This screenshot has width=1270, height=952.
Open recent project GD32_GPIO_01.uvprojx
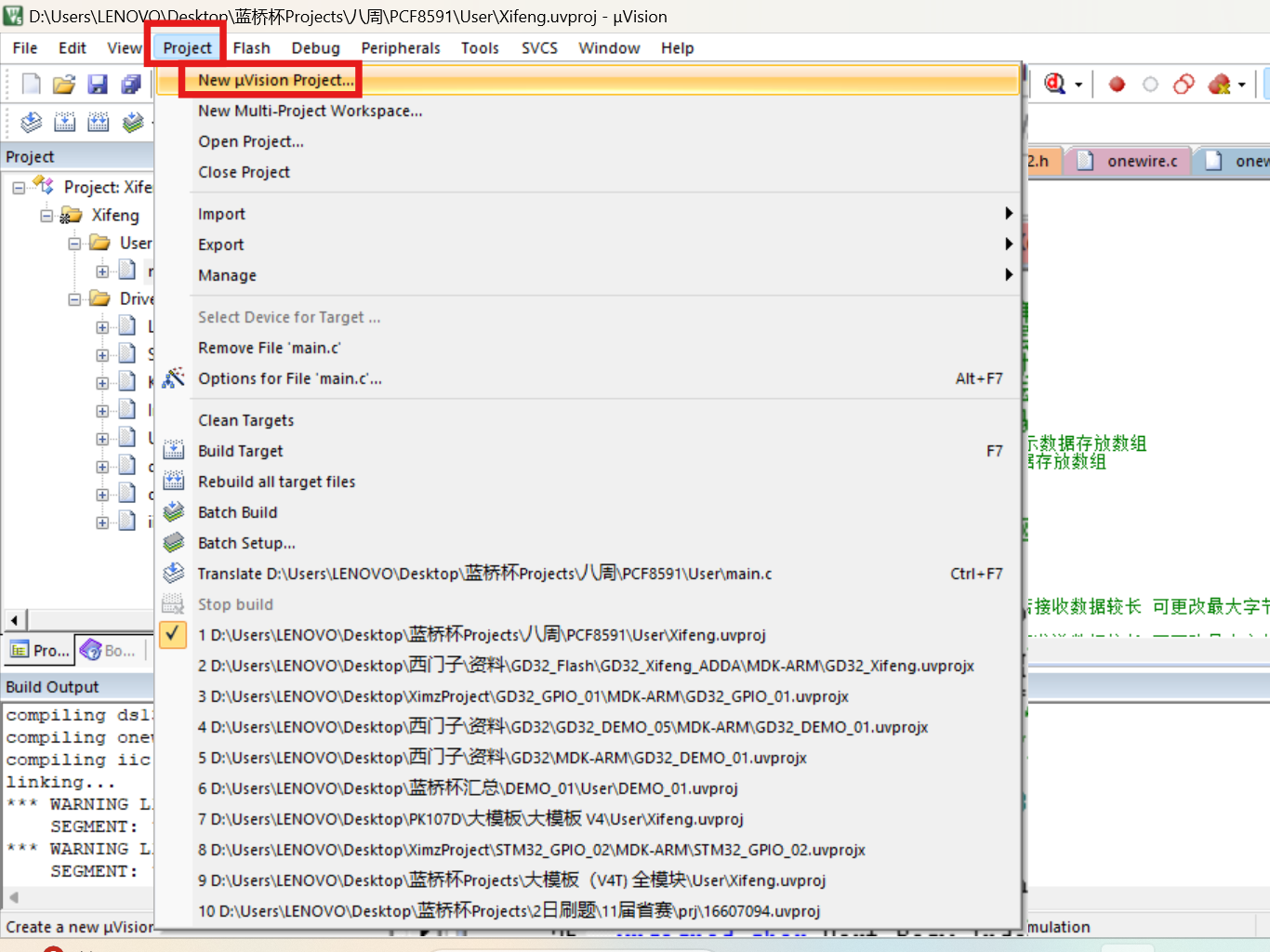tap(589, 696)
